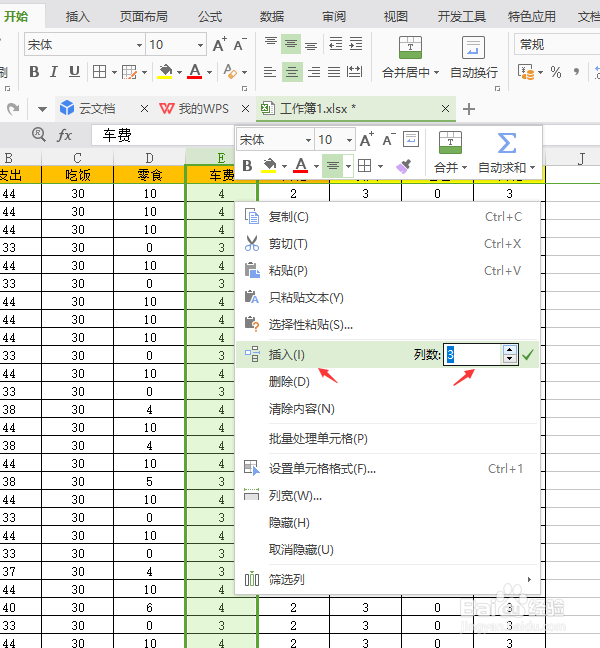The image size is (600, 648).
Task: Toggle Italic formatting in ribbon
Action: (54, 72)
